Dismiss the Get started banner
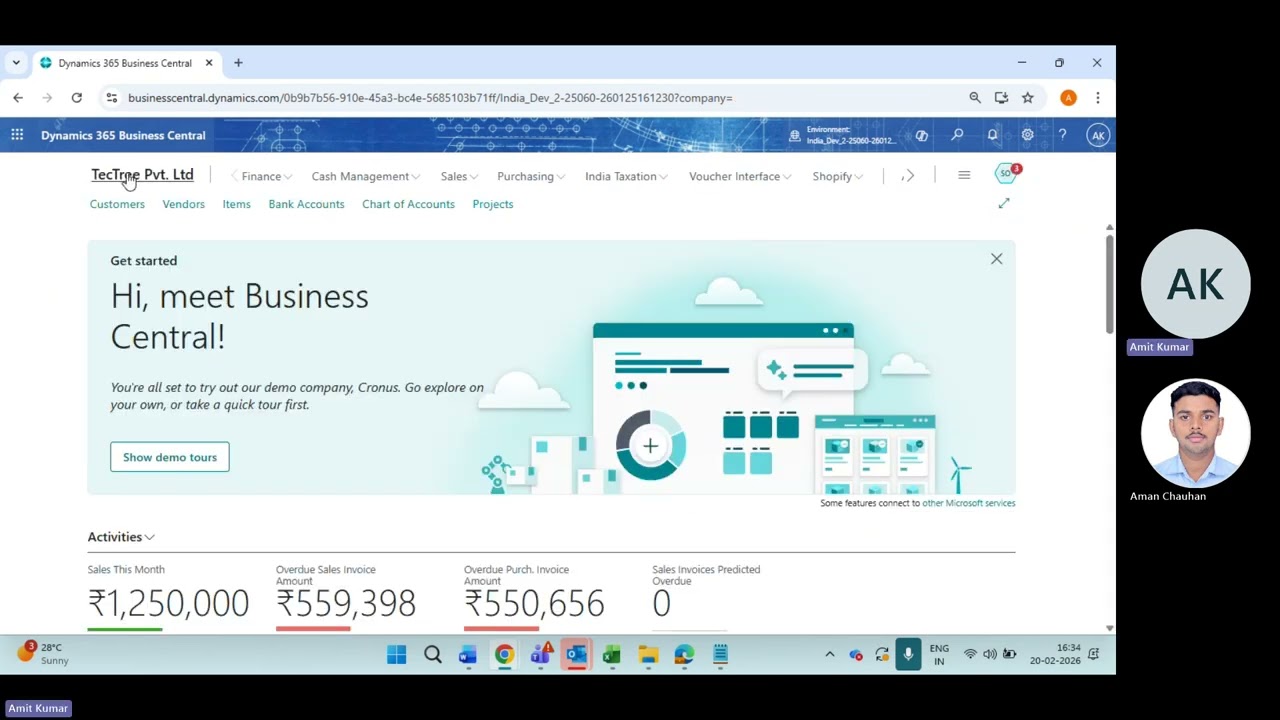This screenshot has height=720, width=1280. point(996,259)
